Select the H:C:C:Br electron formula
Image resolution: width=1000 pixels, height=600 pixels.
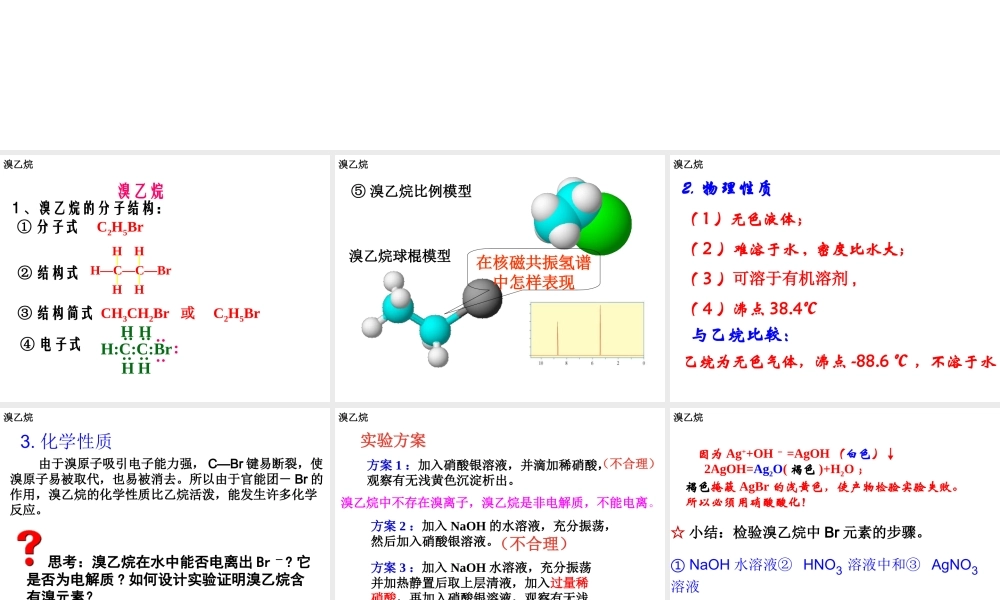(x=138, y=349)
